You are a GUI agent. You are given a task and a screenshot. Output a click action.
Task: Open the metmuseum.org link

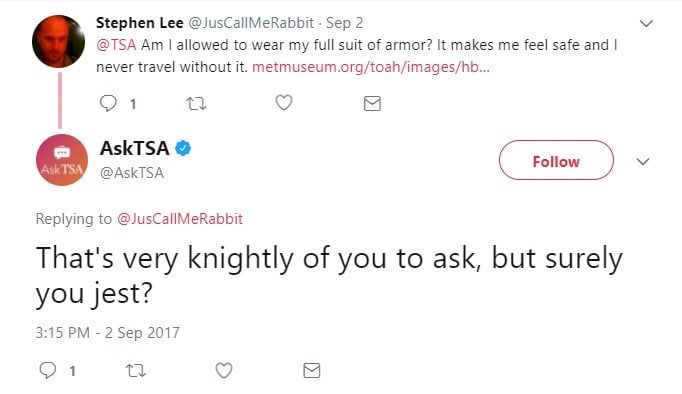point(371,67)
